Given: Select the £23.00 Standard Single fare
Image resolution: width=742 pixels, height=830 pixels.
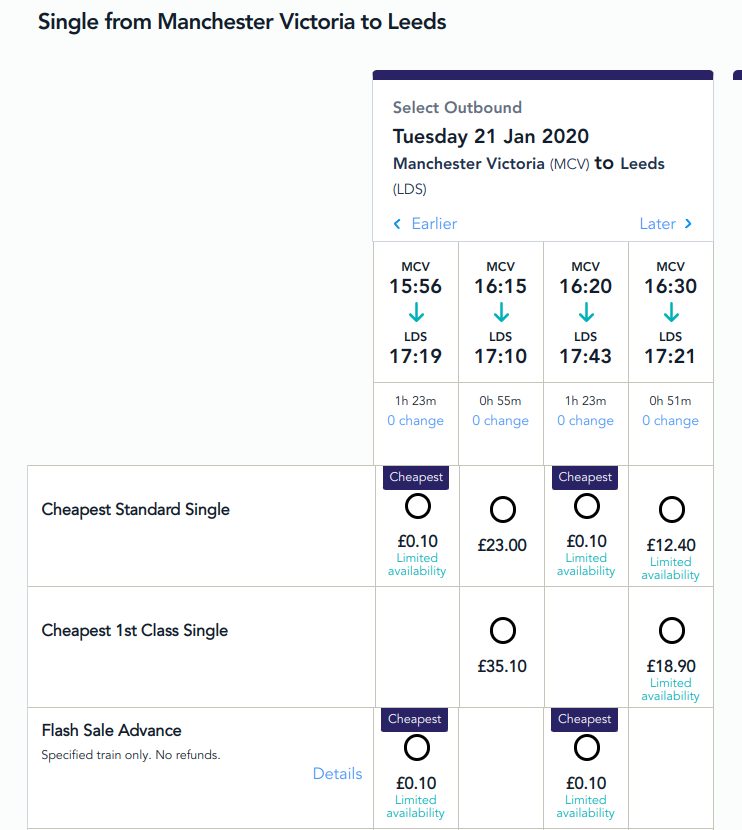Looking at the screenshot, I should (502, 510).
